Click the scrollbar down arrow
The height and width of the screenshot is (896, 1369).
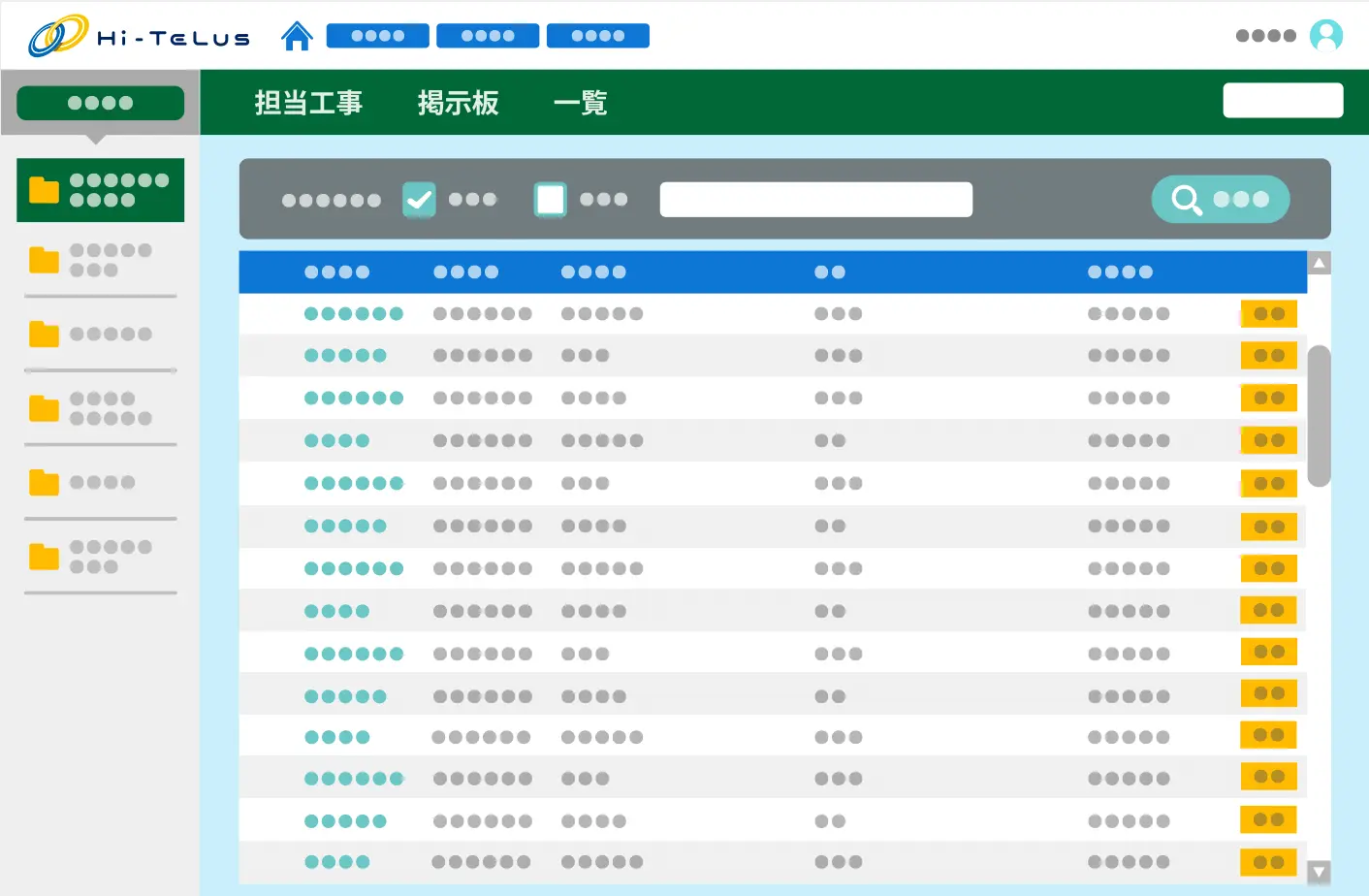(1319, 872)
